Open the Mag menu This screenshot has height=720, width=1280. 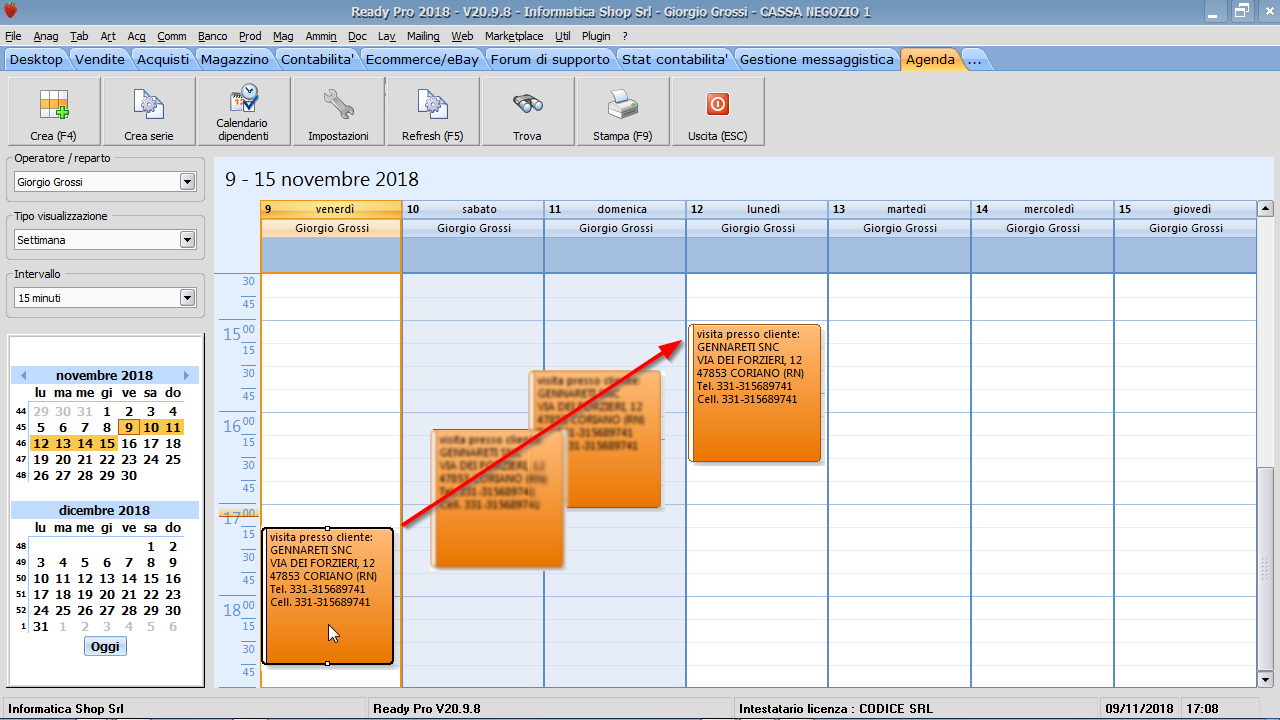click(283, 36)
